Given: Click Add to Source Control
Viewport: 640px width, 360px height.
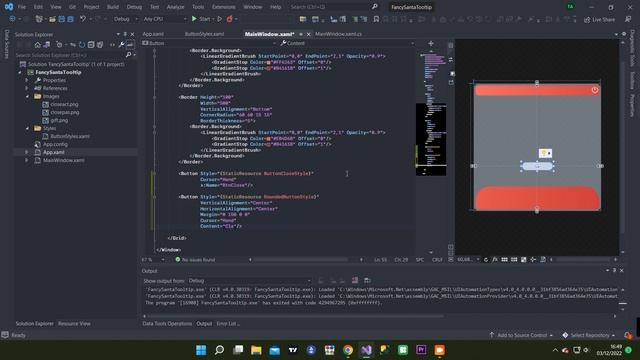Looking at the screenshot, I should point(521,335).
